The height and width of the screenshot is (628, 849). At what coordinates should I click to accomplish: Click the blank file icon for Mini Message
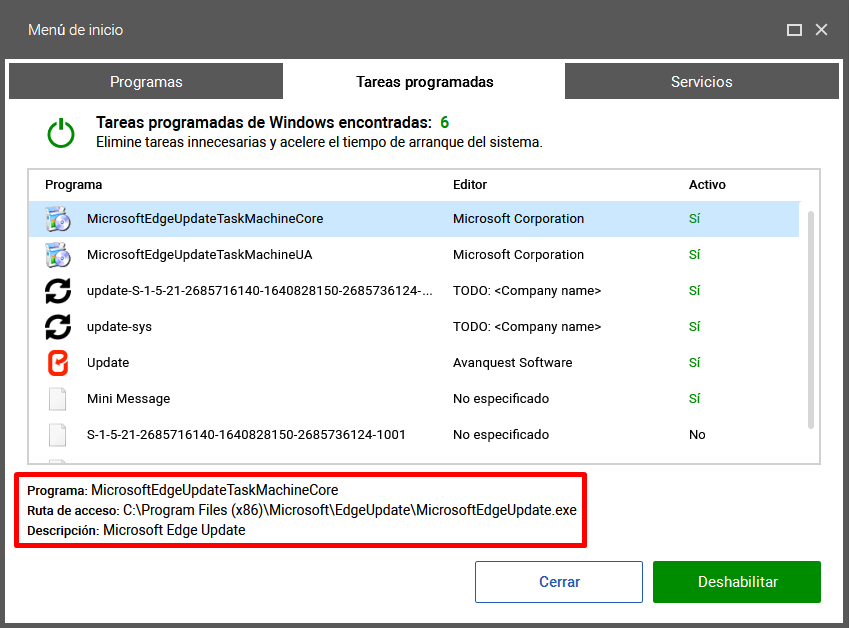58,398
